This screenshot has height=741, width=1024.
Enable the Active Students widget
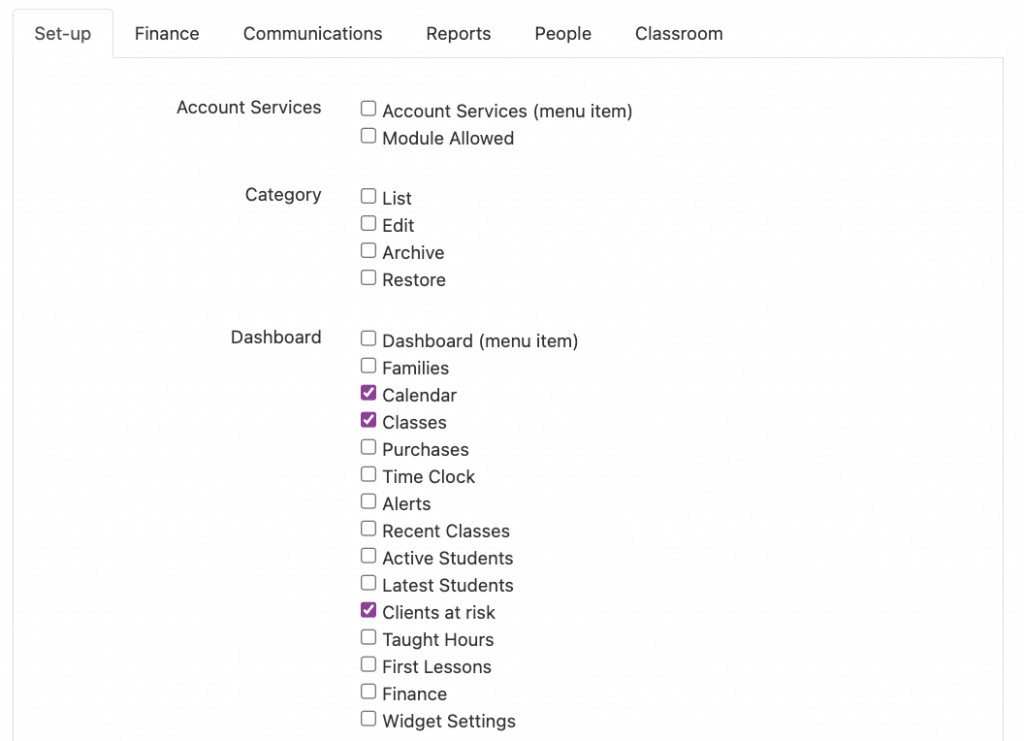click(368, 556)
